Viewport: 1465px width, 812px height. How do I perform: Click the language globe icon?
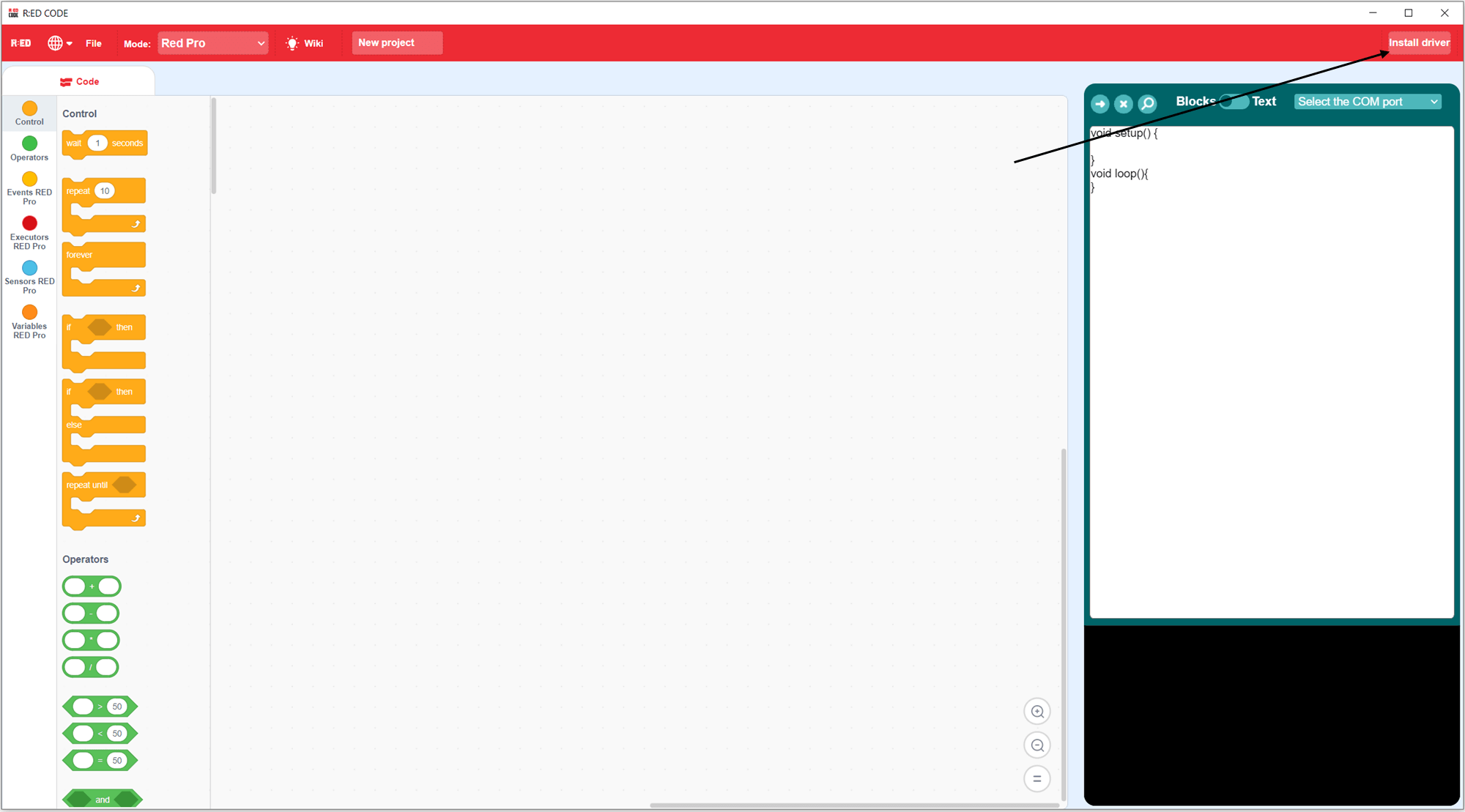[x=53, y=42]
